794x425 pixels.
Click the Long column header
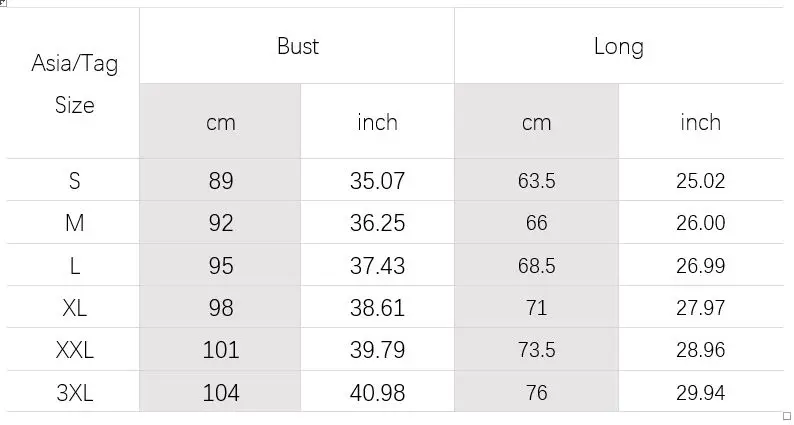[619, 46]
